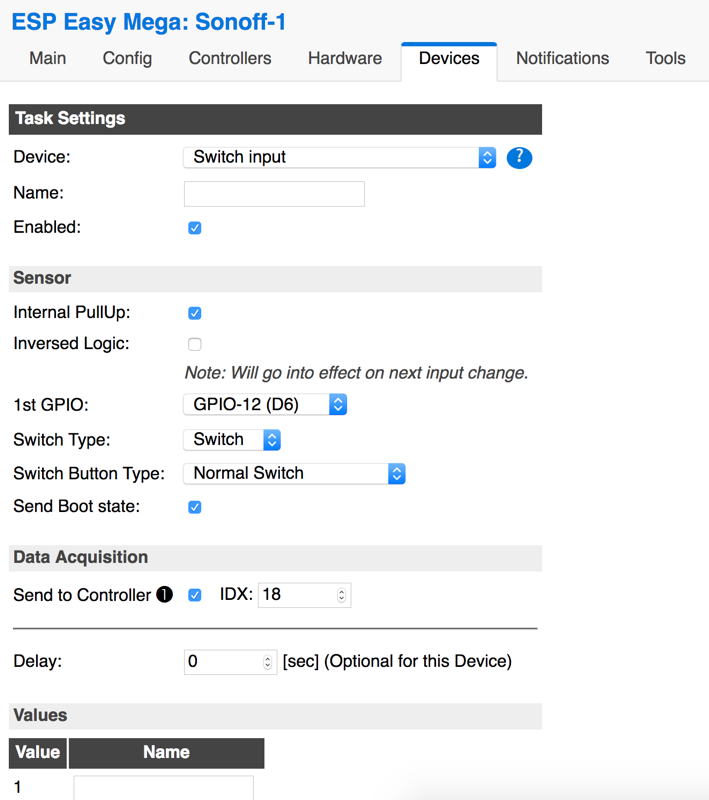Toggle the Send to Controller checkbox
Image resolution: width=709 pixels, height=800 pixels.
(x=194, y=595)
